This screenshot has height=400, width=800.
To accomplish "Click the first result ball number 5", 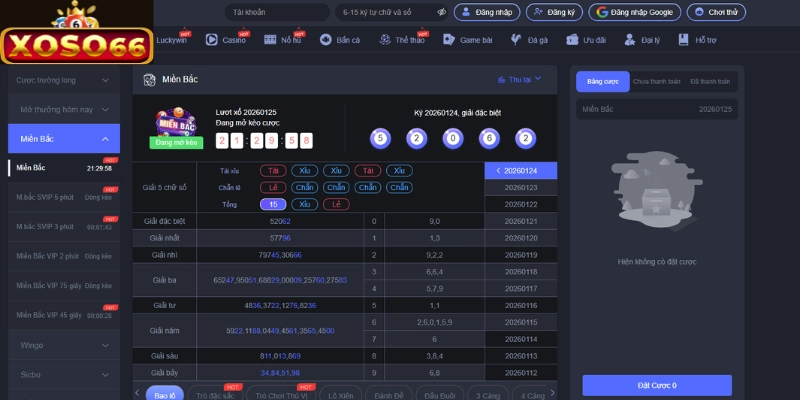I will 380,138.
